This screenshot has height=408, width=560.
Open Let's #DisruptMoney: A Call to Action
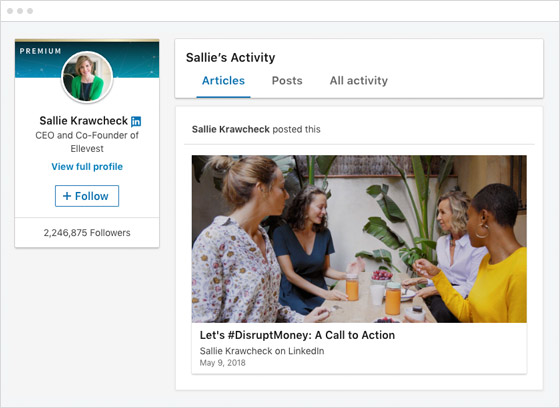(297, 335)
